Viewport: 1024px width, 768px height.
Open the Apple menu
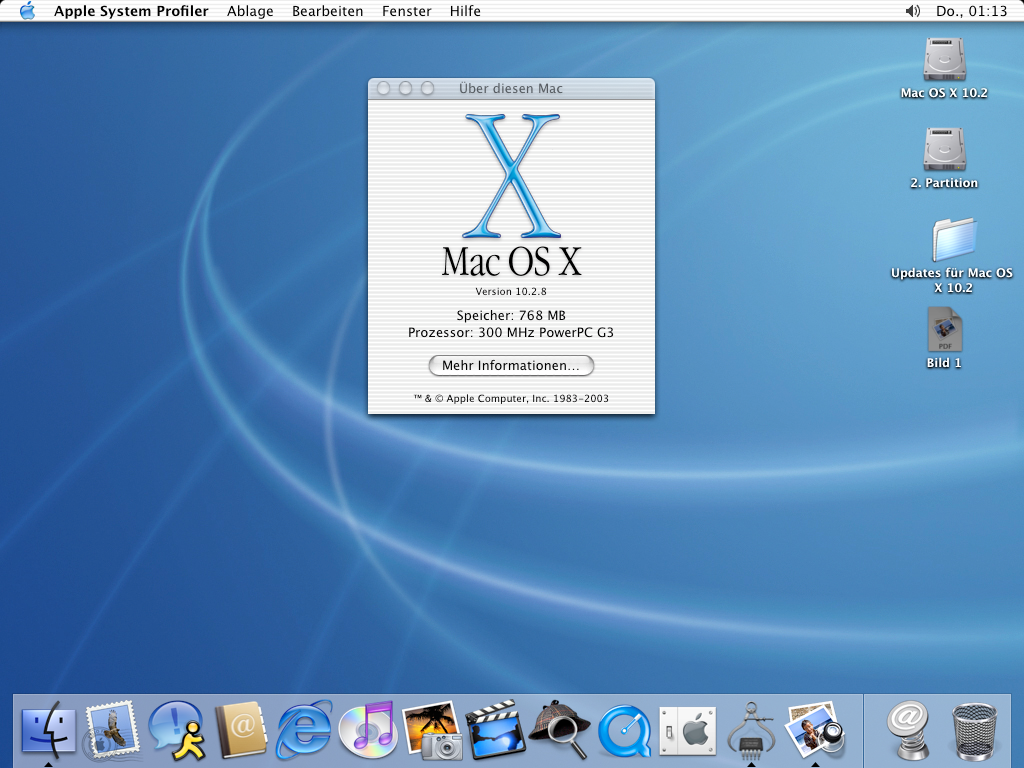click(27, 11)
